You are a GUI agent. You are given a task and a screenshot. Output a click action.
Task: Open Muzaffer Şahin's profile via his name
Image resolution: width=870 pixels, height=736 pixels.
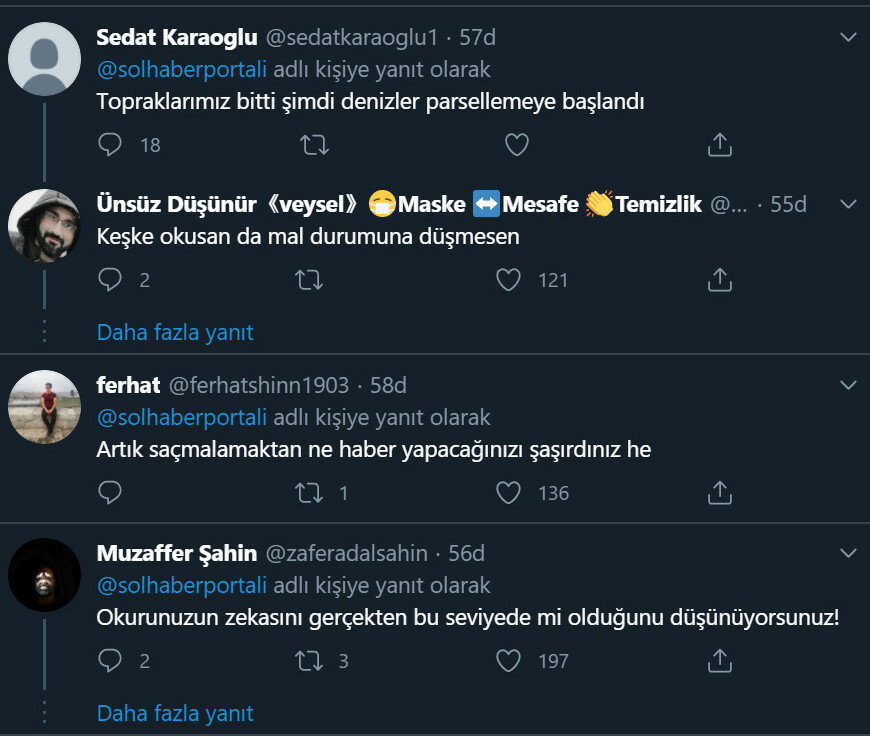click(177, 553)
